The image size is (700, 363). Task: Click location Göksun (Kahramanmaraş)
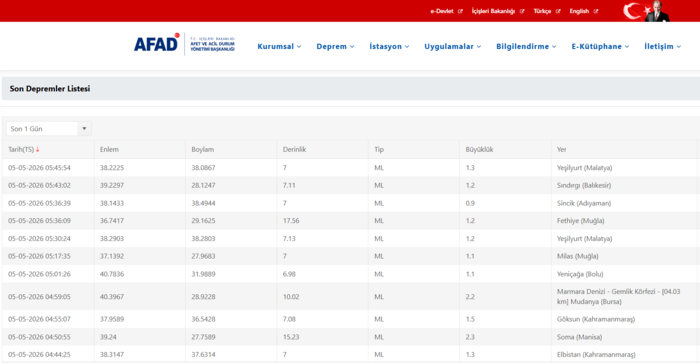[x=596, y=319]
